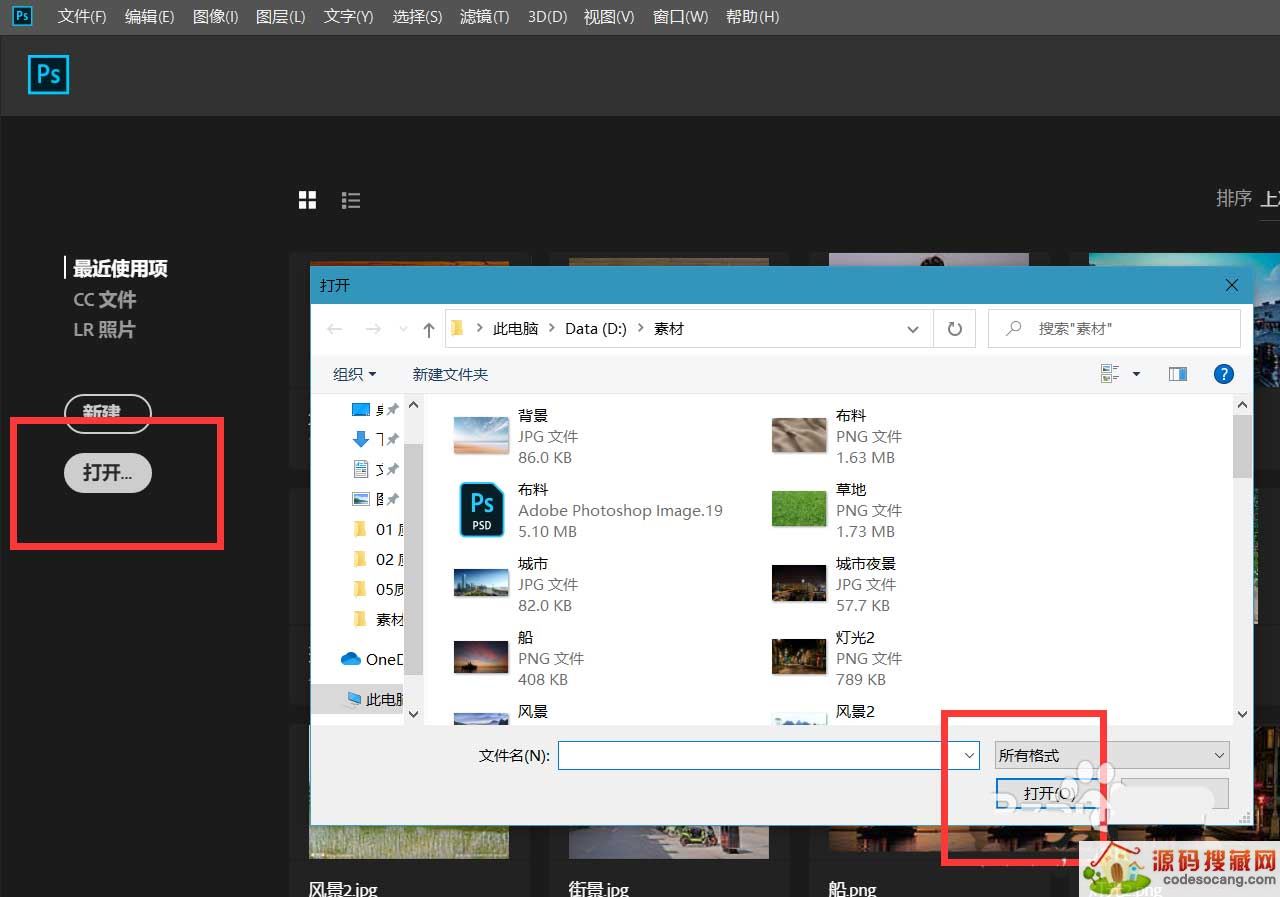Open the 滤镜(T) menu
Viewport: 1280px width, 897px height.
484,17
